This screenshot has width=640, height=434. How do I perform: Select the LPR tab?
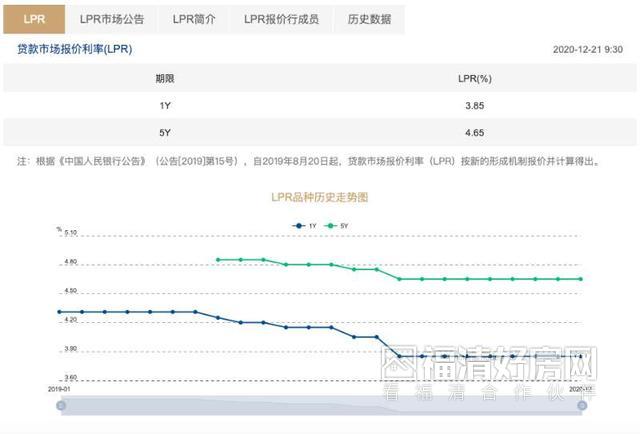point(34,19)
